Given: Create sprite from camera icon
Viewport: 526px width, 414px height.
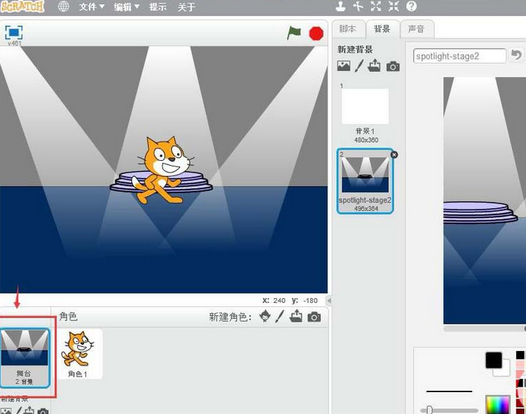Looking at the screenshot, I should pos(314,317).
